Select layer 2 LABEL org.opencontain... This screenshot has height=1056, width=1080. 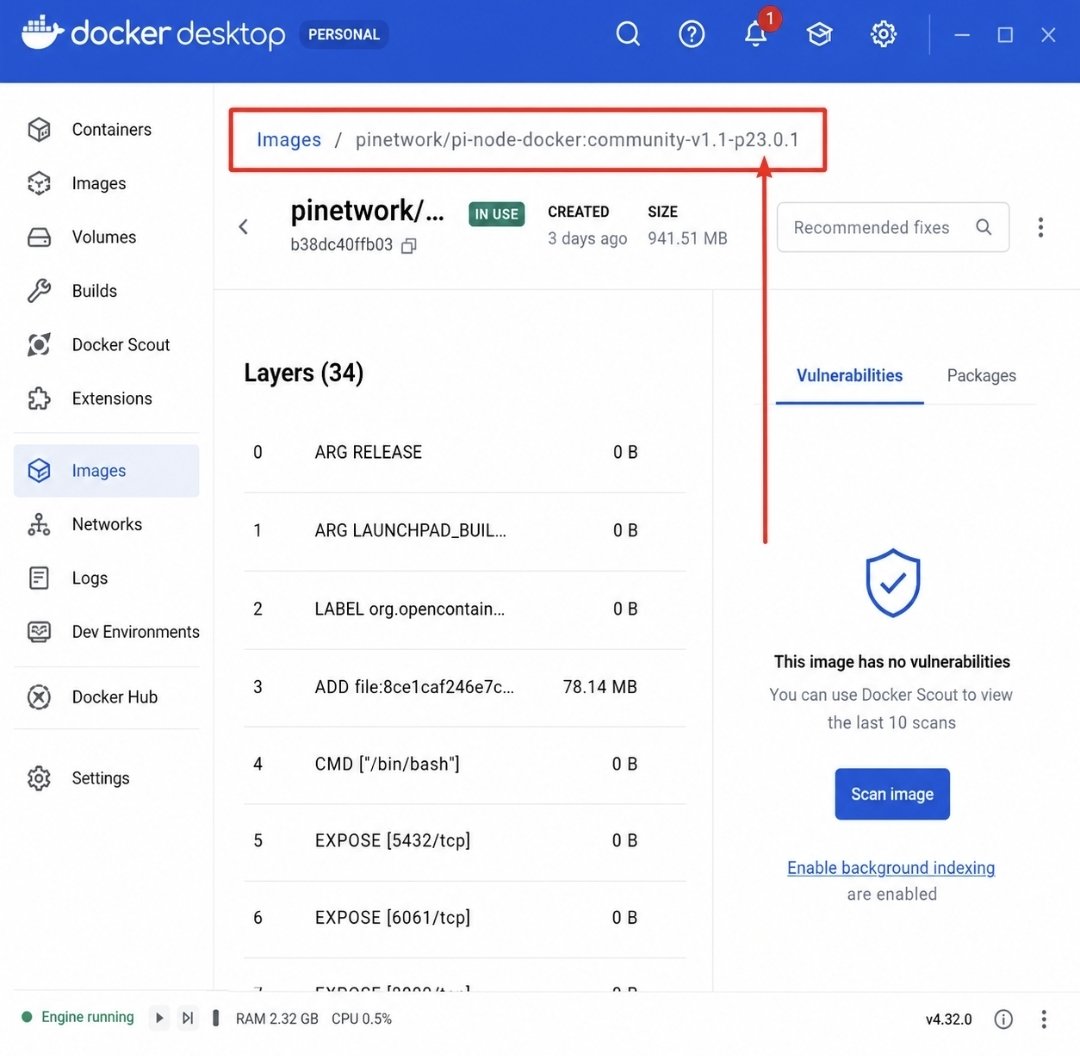465,610
